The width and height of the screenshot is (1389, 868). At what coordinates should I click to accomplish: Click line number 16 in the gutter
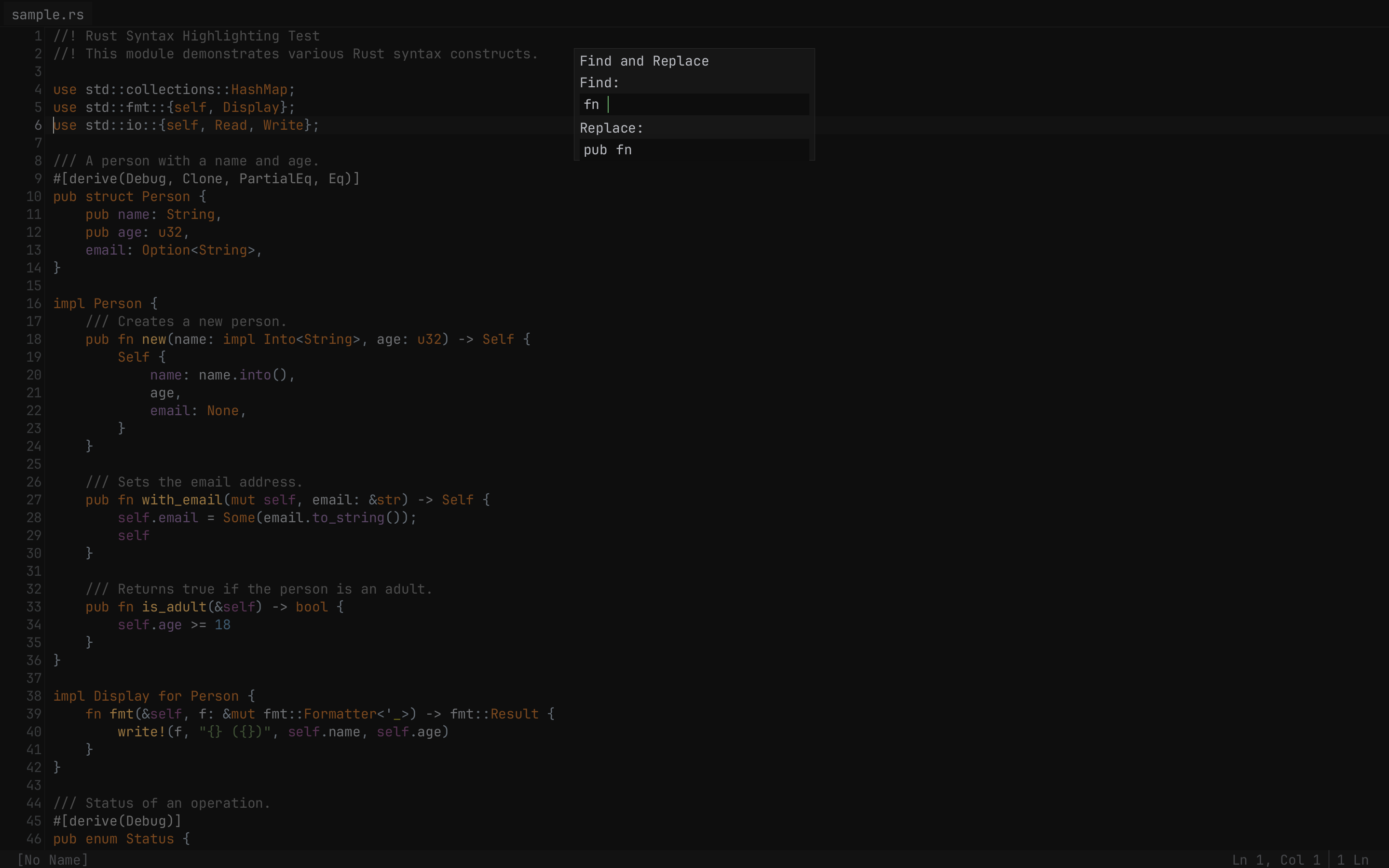(x=33, y=304)
